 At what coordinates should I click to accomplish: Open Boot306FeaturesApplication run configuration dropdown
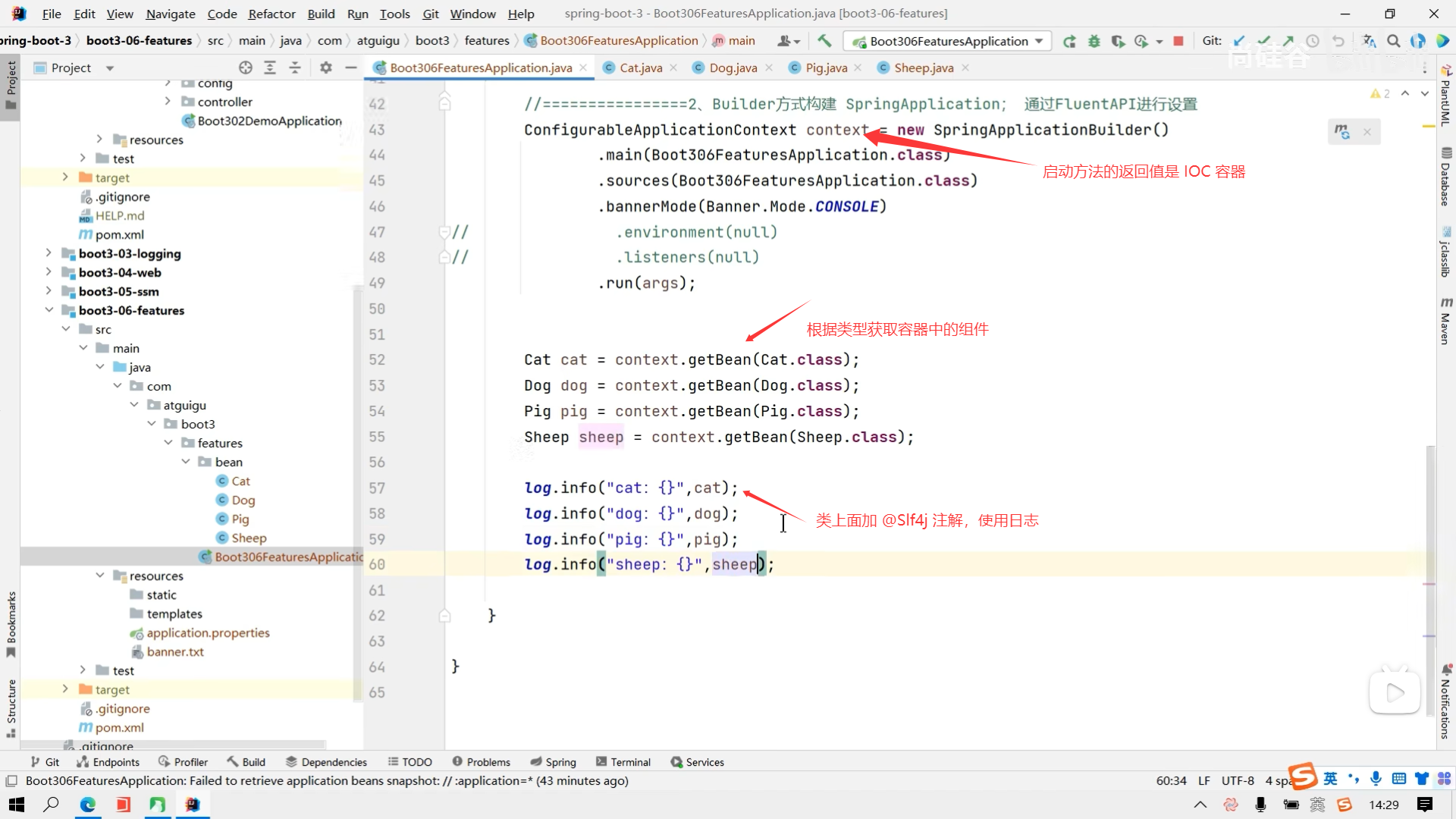pos(949,41)
